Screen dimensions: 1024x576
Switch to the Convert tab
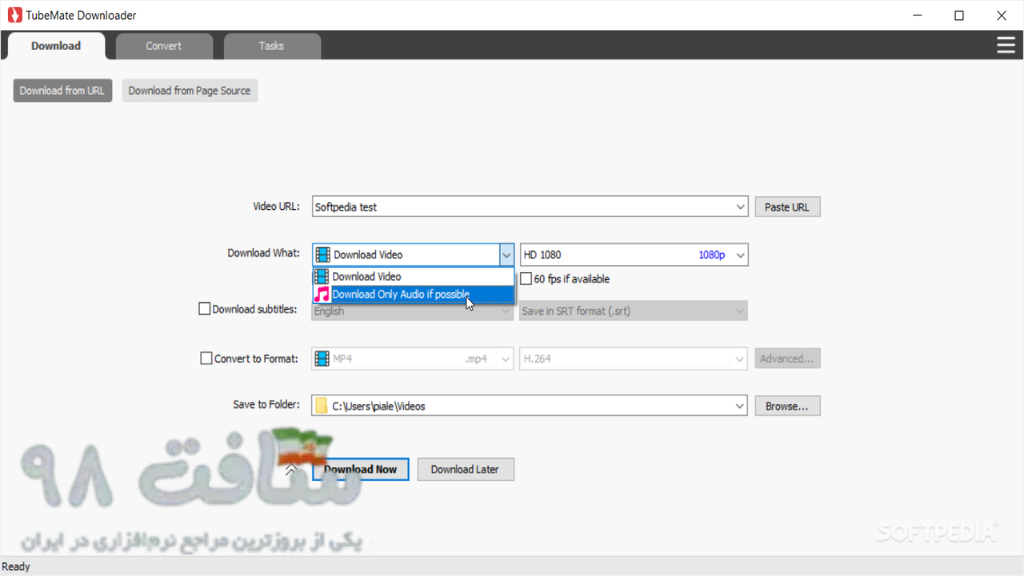tap(164, 46)
